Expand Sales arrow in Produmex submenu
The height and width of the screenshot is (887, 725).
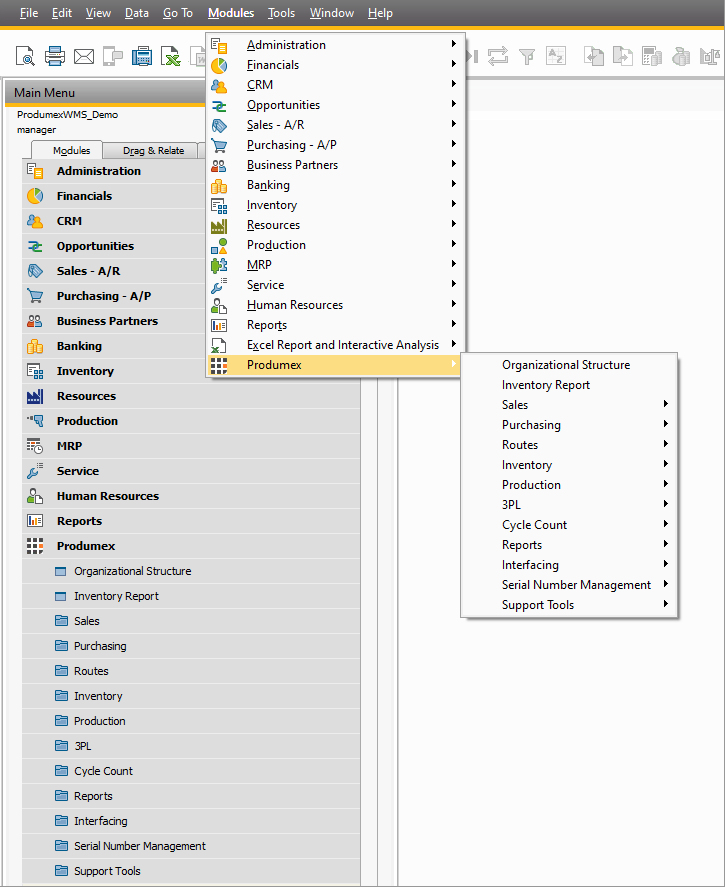pos(666,404)
